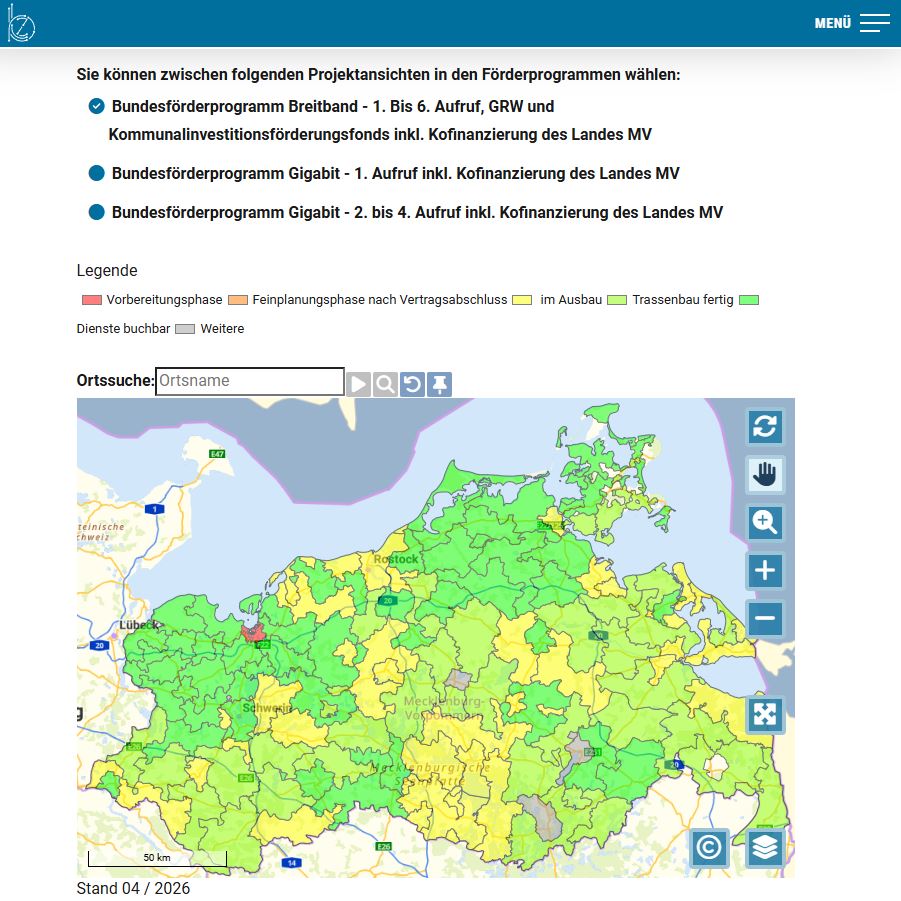Screen dimensions: 901x901
Task: Reset the place search with the undo icon
Action: coord(412,384)
